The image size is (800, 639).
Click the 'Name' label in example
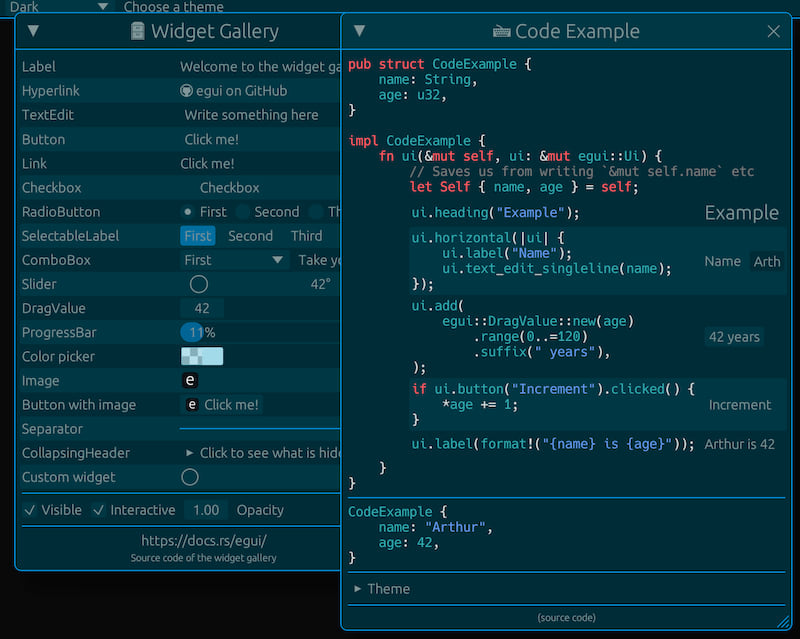[722, 261]
